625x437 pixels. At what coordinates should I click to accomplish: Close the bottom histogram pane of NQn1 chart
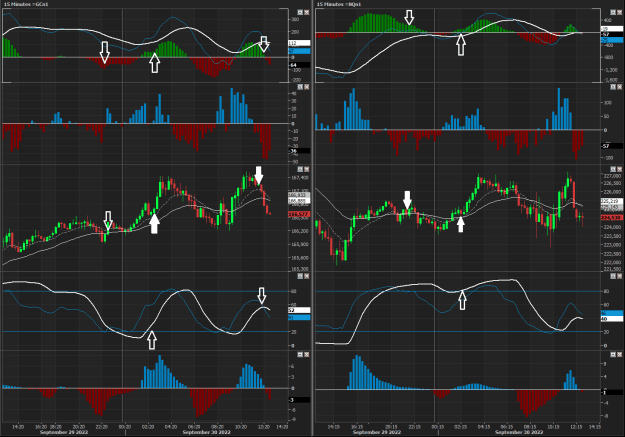619,354
